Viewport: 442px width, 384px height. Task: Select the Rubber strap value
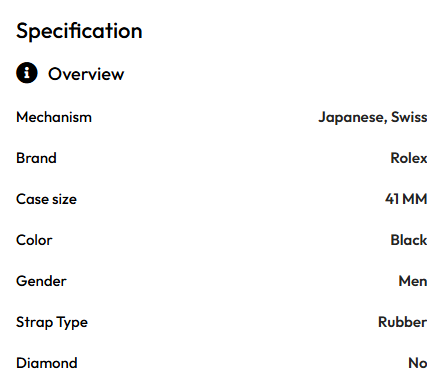click(402, 322)
